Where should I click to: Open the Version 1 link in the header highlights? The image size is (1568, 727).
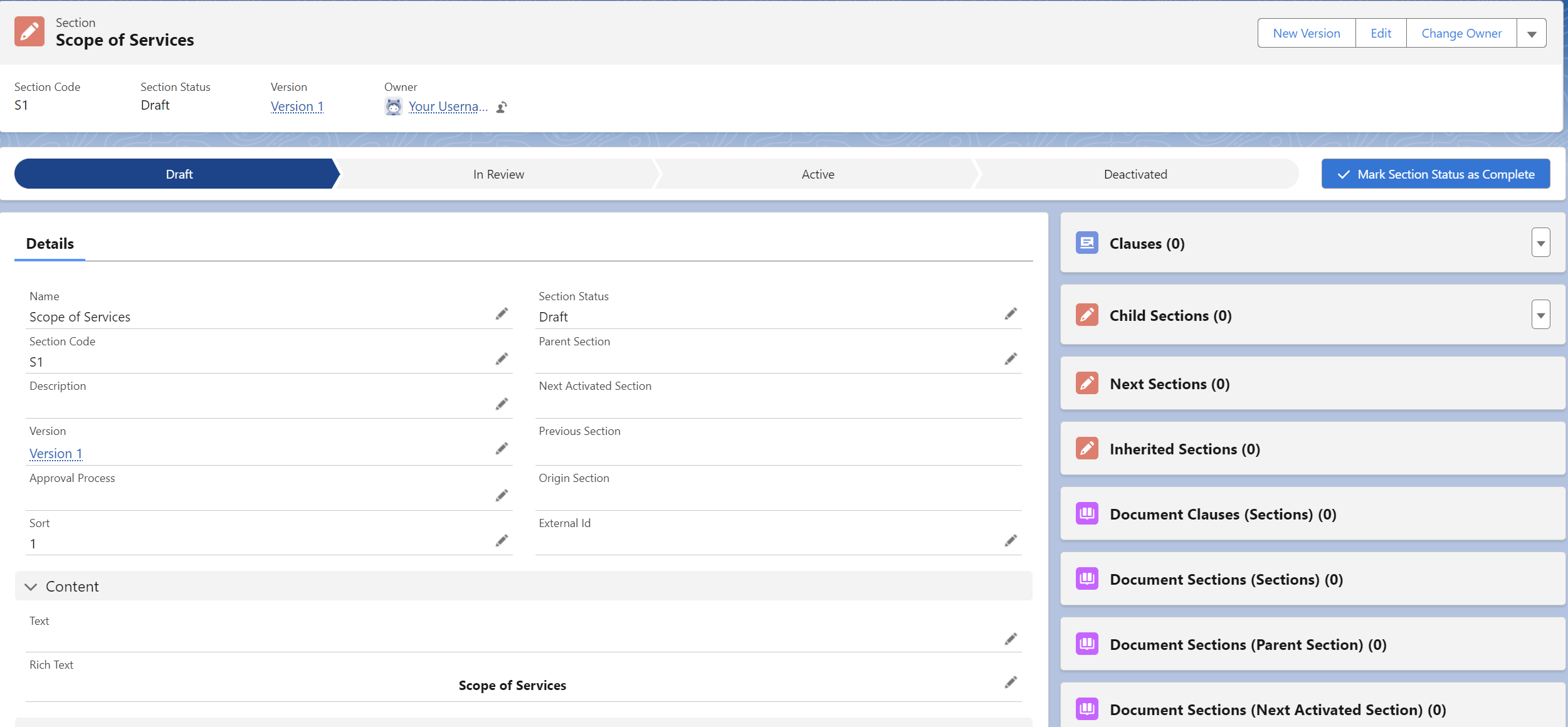pos(297,107)
